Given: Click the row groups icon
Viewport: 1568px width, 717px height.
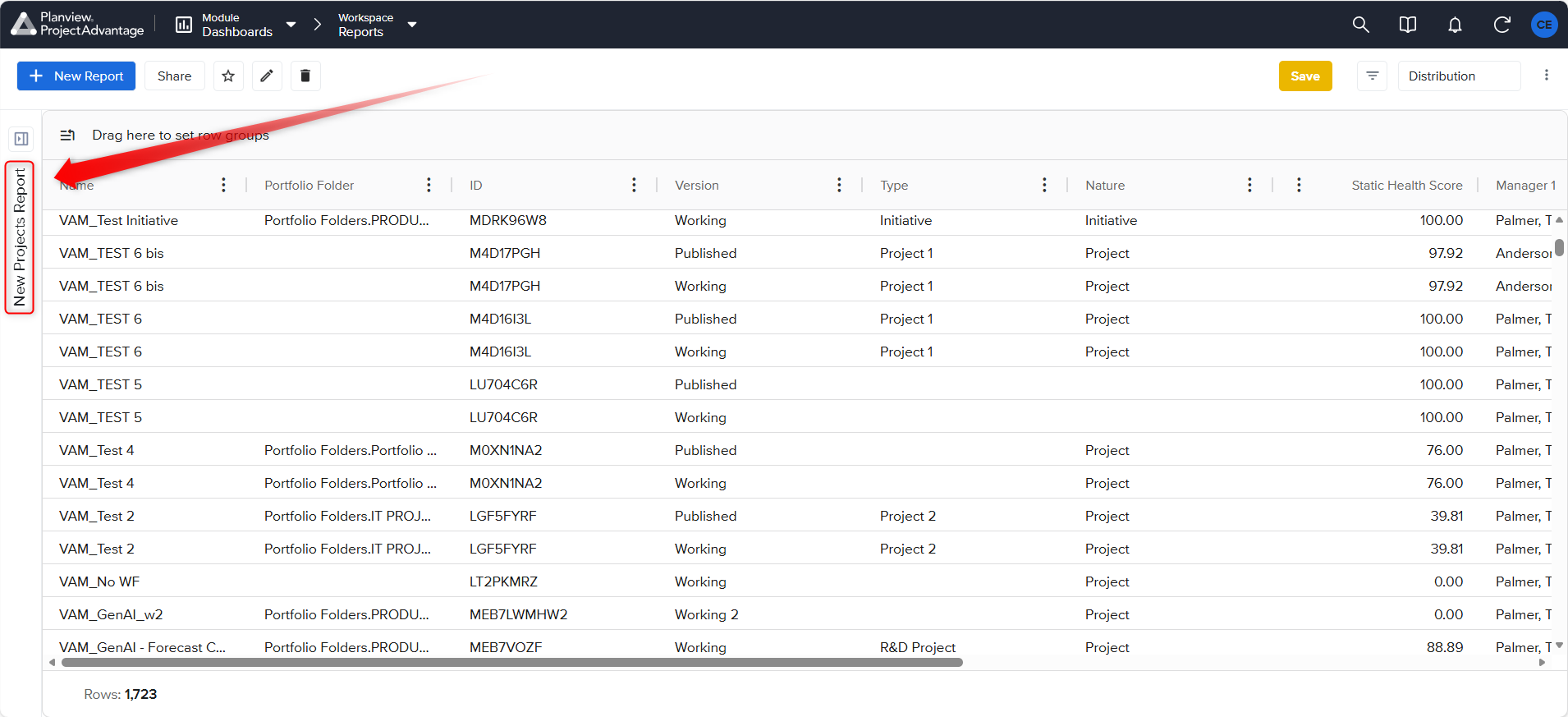Looking at the screenshot, I should coord(68,135).
